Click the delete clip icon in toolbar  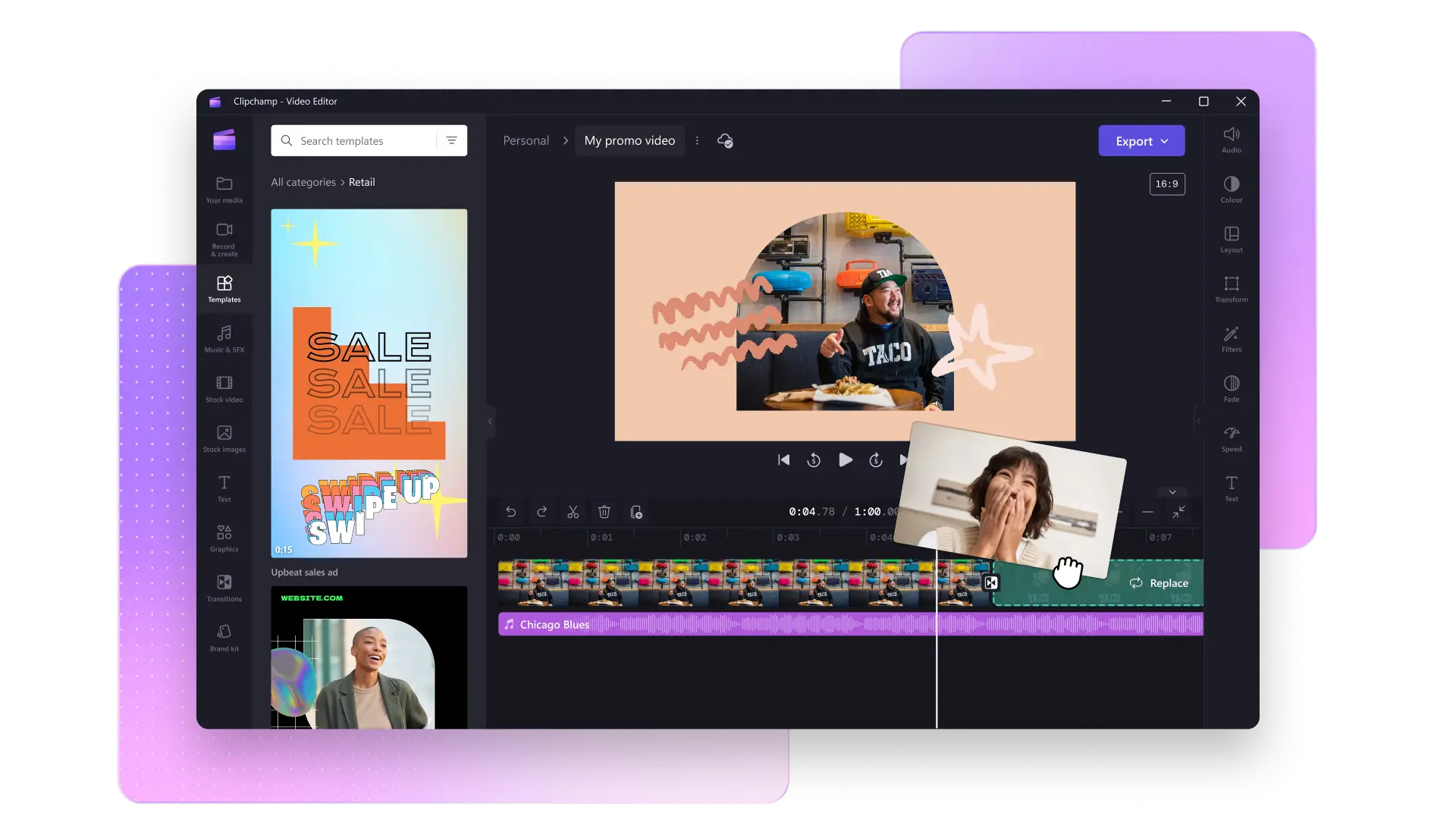tap(604, 511)
